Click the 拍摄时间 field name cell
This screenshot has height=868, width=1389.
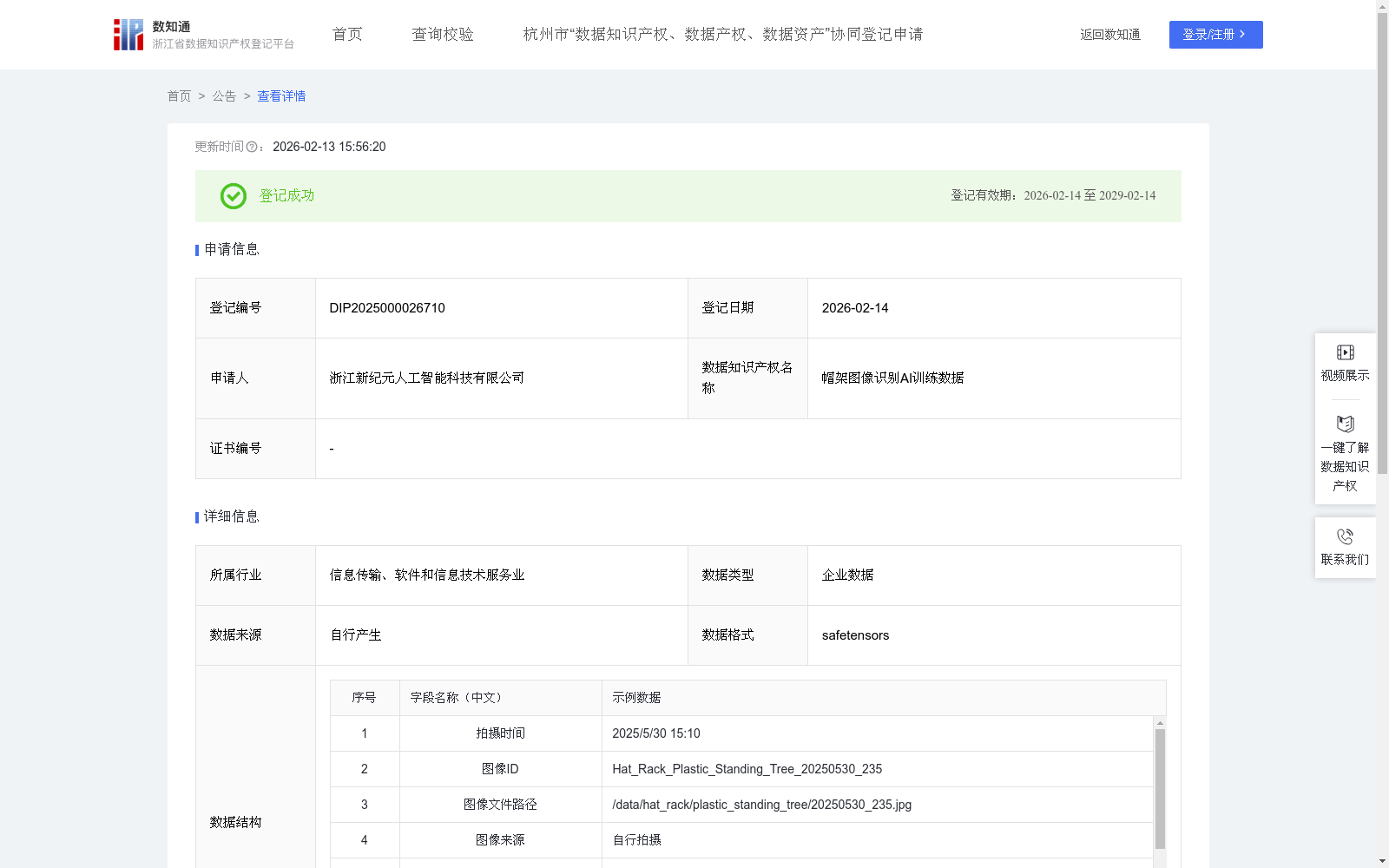pos(501,733)
